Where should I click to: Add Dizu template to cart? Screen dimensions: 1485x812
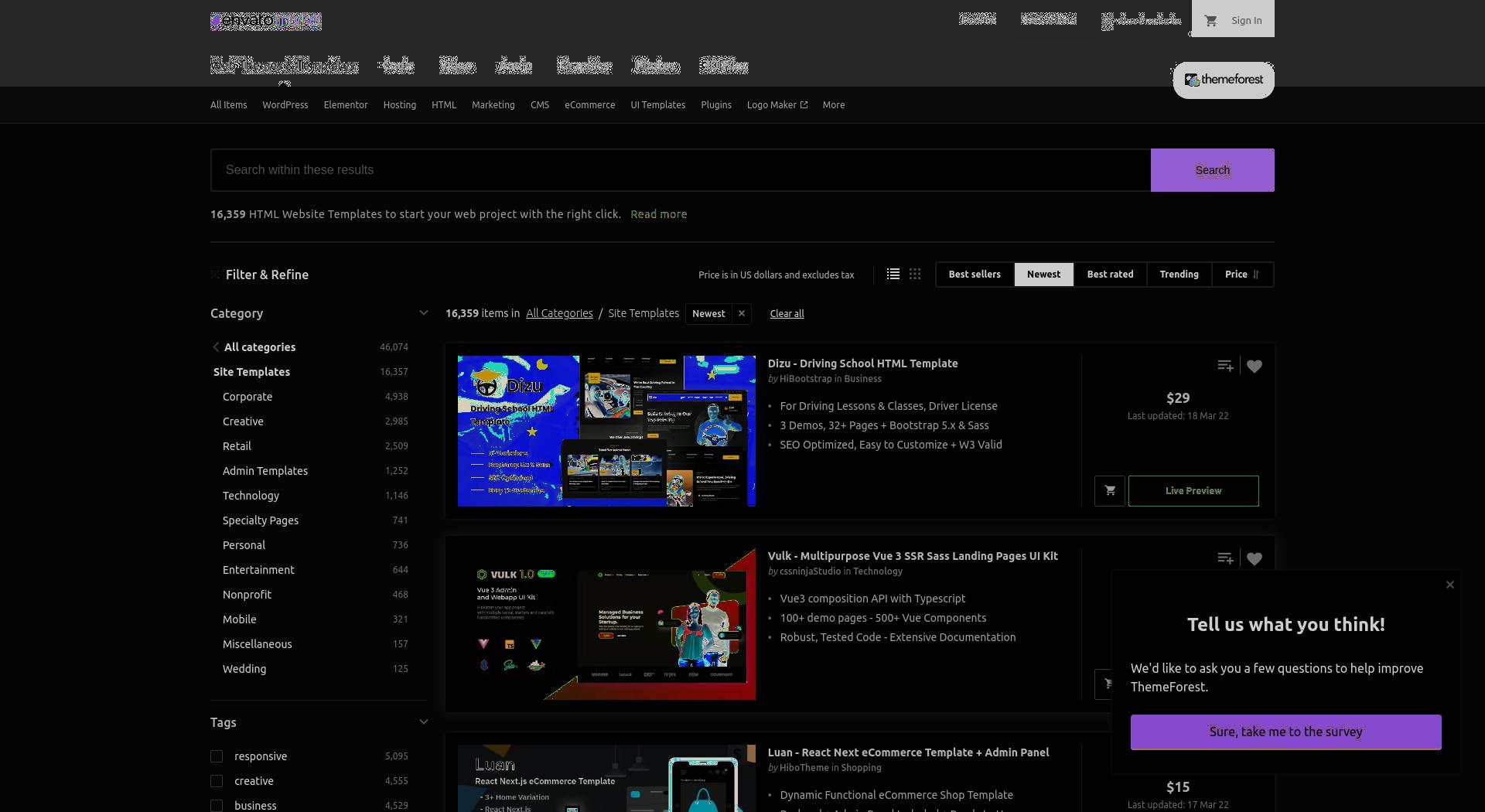1110,491
